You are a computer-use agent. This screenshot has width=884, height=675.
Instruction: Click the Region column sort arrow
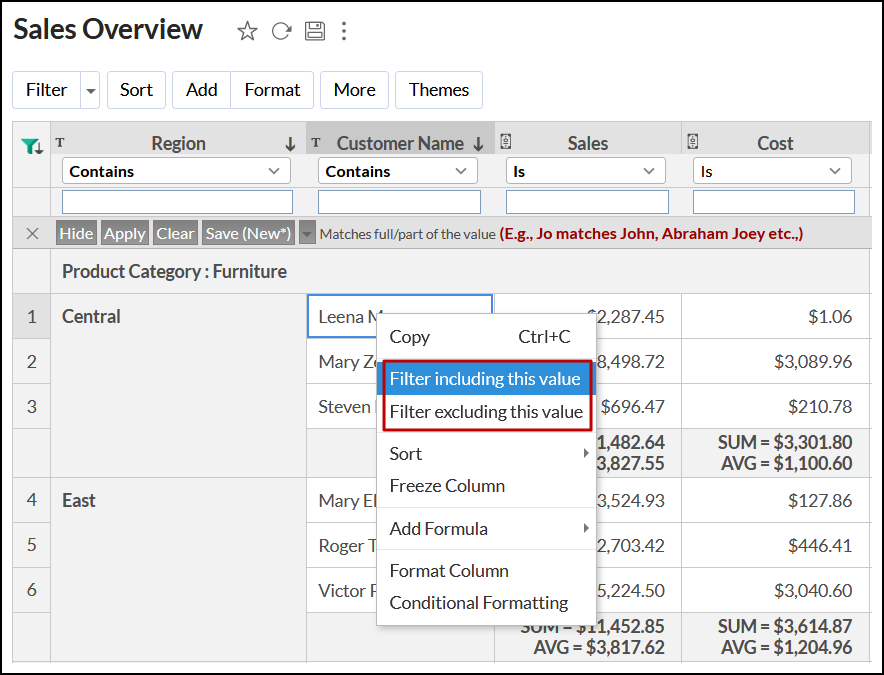point(290,144)
